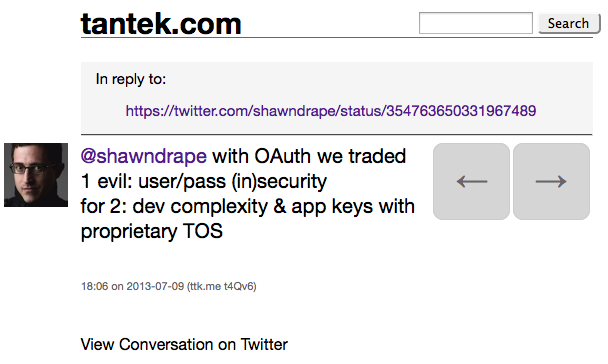608x364 pixels.
Task: Click the "1 evil: user/pass (in)security" line
Action: (x=204, y=181)
